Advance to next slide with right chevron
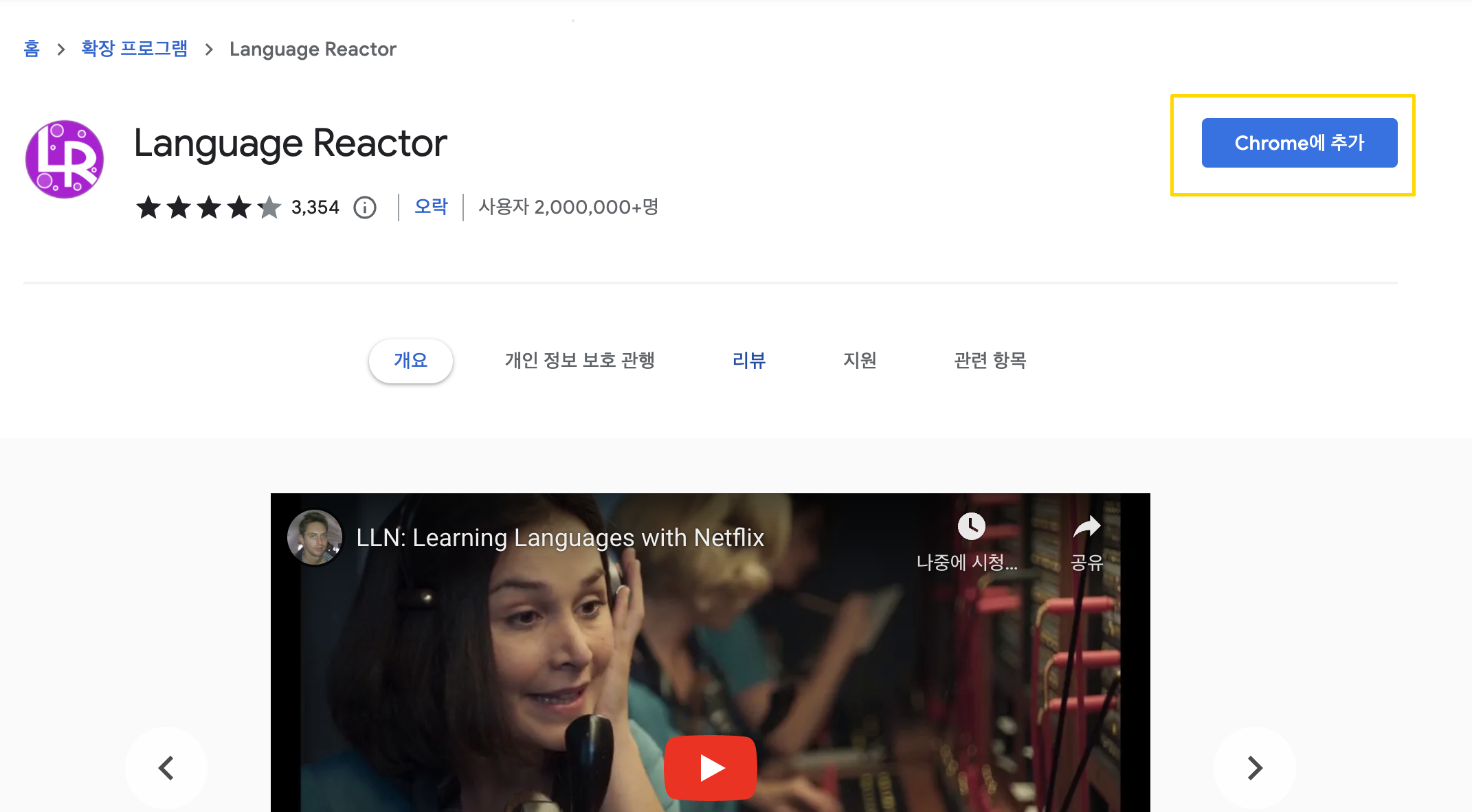The height and width of the screenshot is (812, 1472). (x=1255, y=767)
